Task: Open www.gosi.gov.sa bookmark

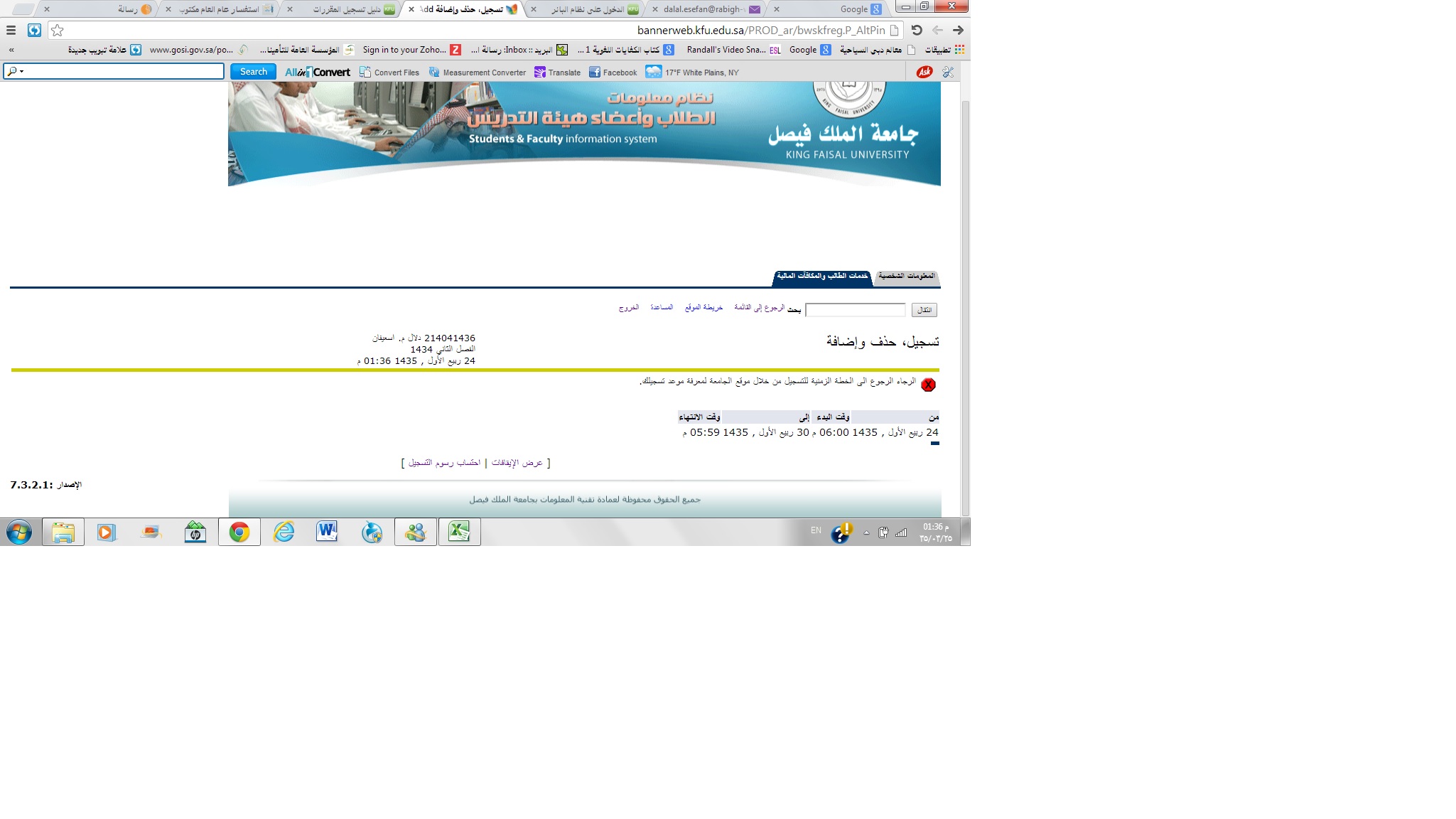Action: point(198,50)
